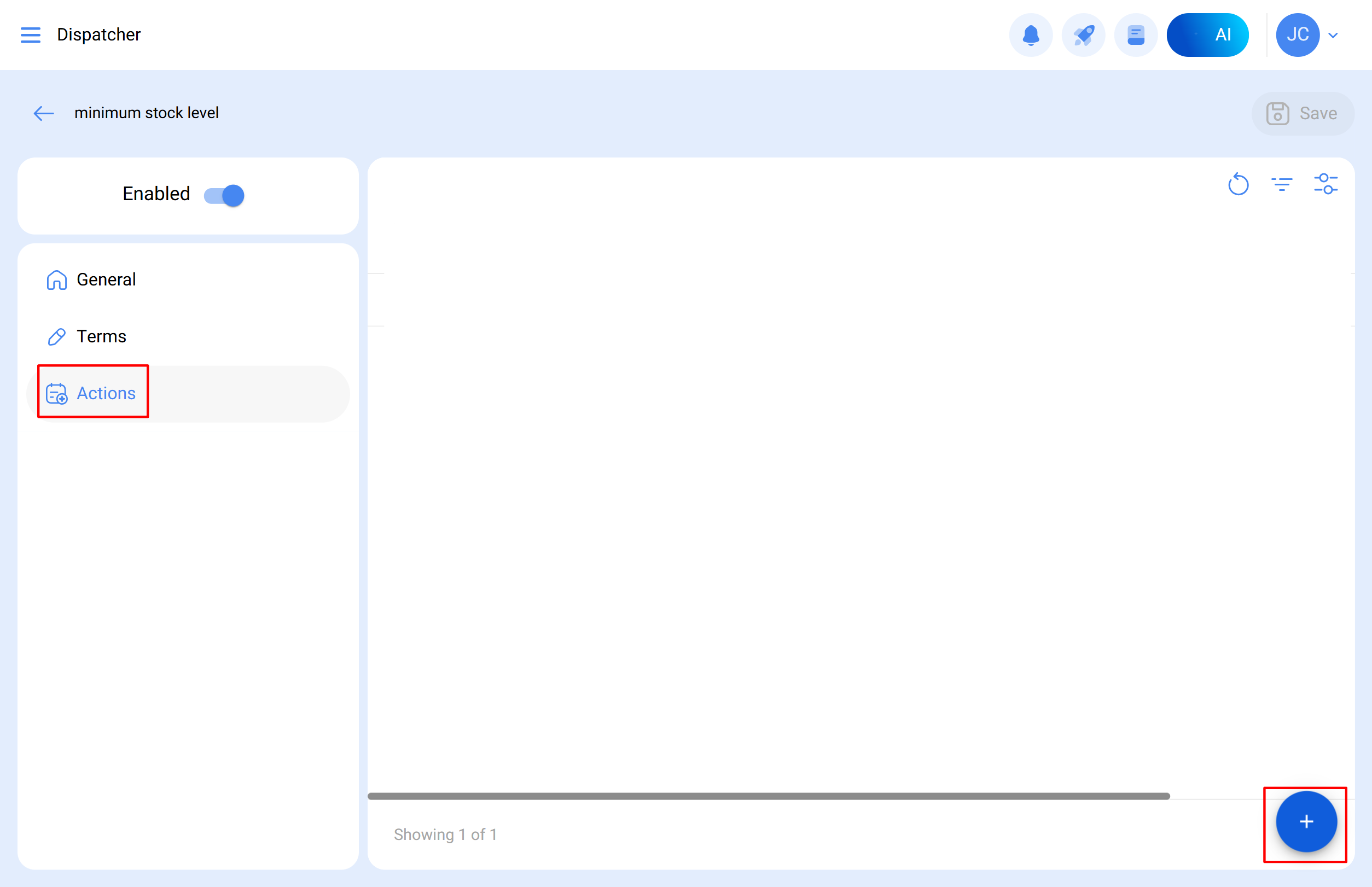The image size is (1372, 887).
Task: Open the column settings sliders icon
Action: 1326,184
